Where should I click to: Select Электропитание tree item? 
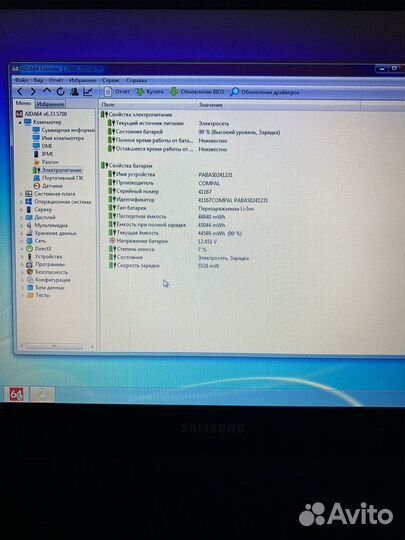[58, 170]
